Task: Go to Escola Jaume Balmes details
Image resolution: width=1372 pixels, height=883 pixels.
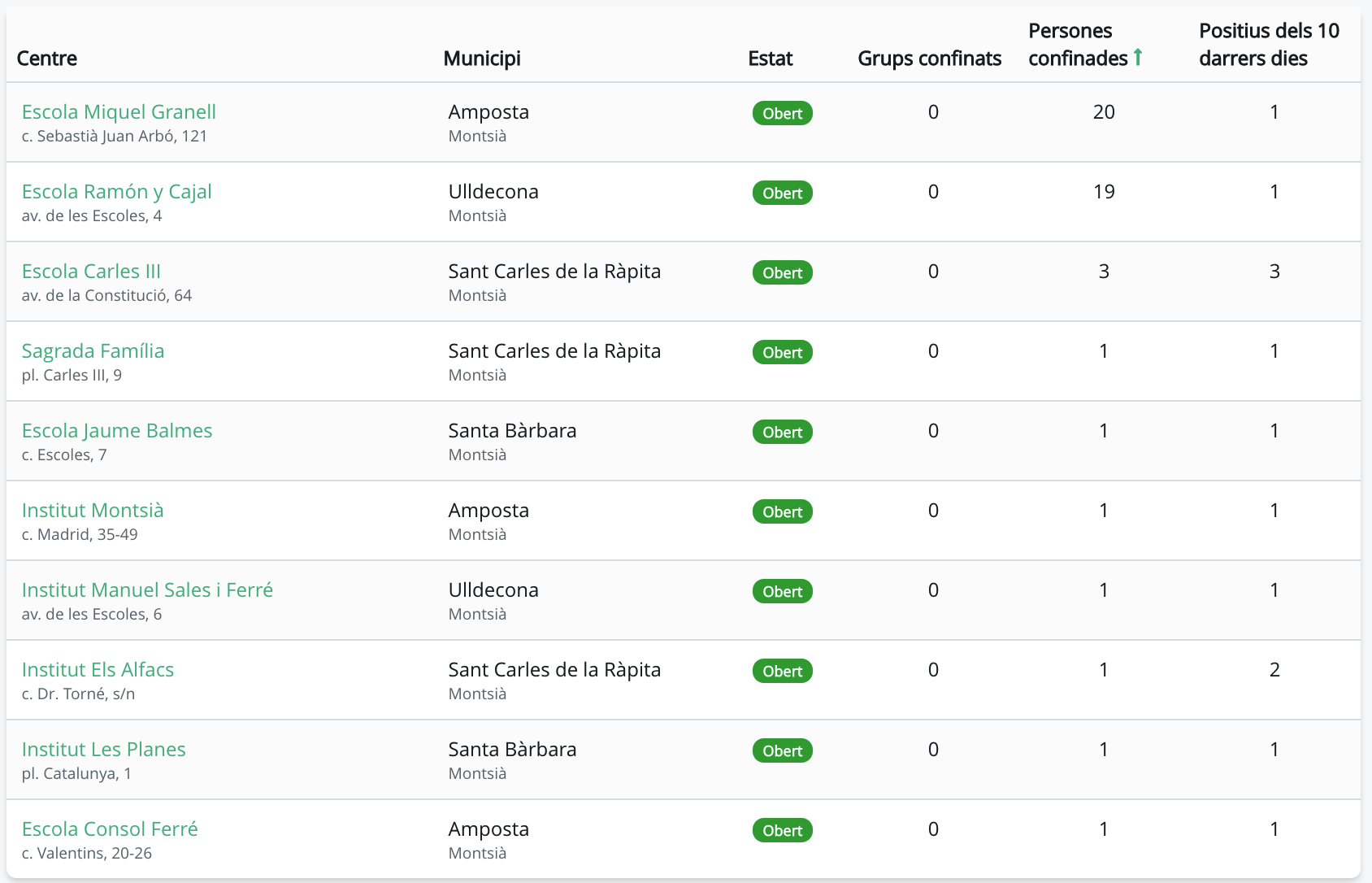Action: (117, 431)
